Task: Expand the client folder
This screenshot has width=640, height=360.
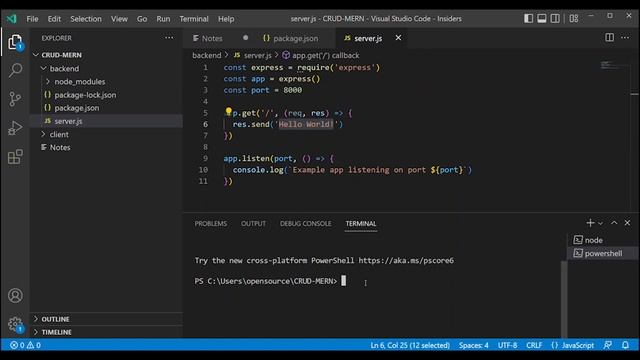Action: pyautogui.click(x=44, y=134)
